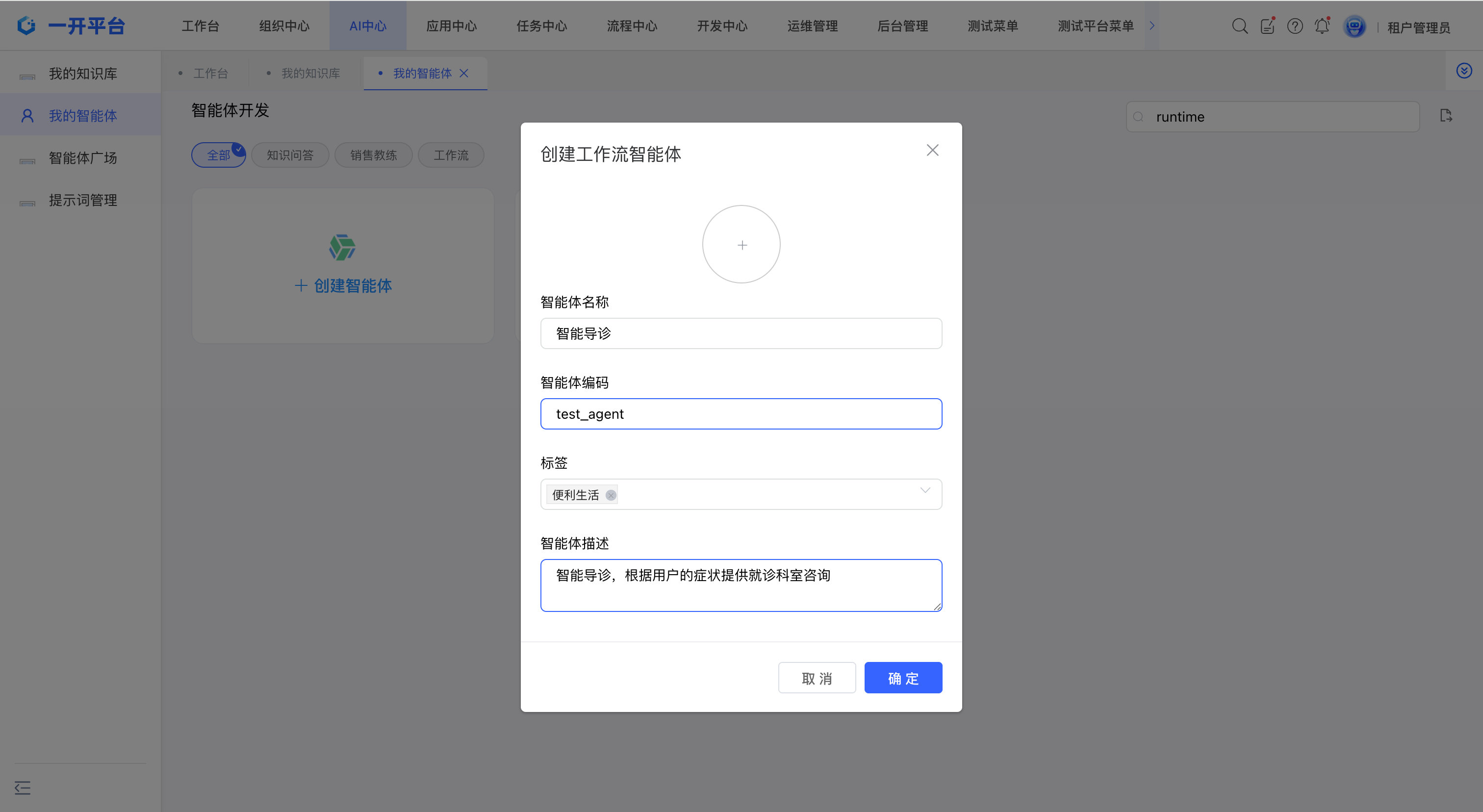Click the tenant admin avatar icon

click(x=1354, y=26)
